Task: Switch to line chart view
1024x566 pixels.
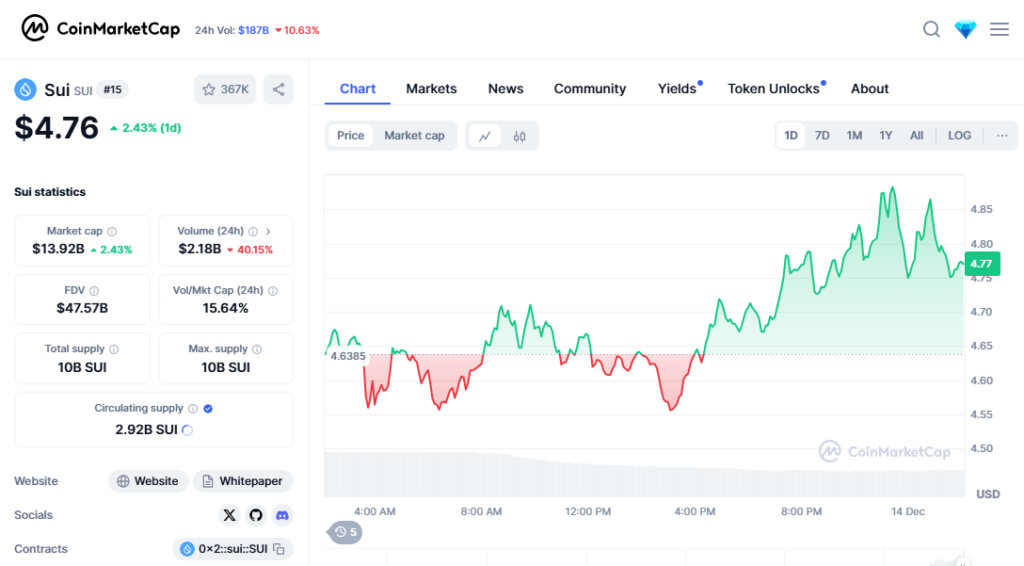Action: pyautogui.click(x=485, y=136)
